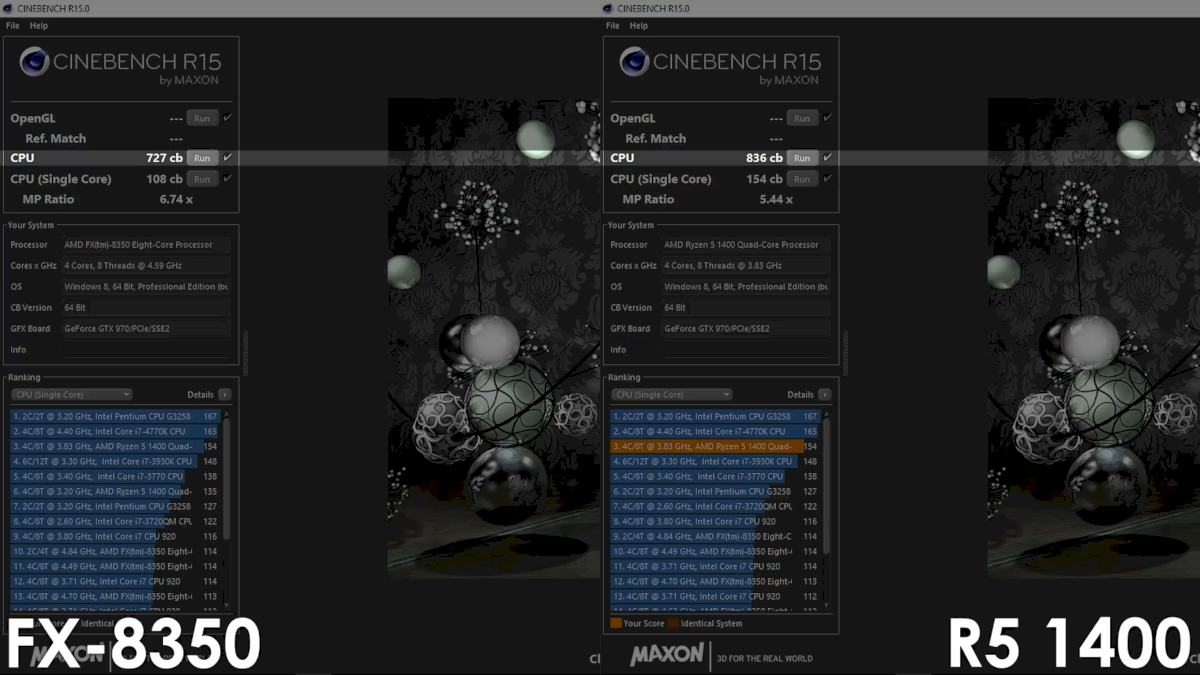Select the Processor field reading AMD FX(tm)-8350 Eight-Core Processor
This screenshot has height=675, width=1200.
(x=146, y=245)
